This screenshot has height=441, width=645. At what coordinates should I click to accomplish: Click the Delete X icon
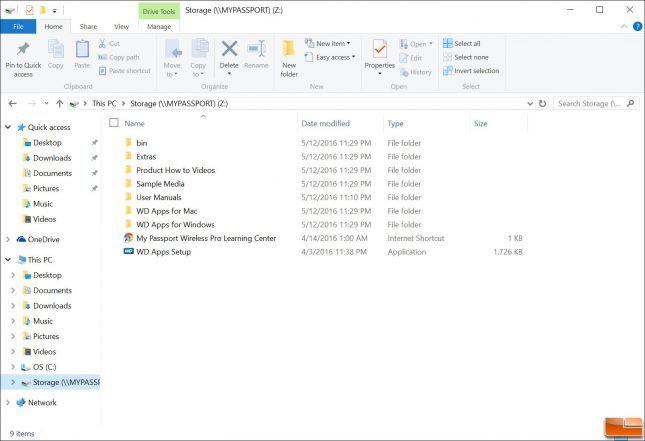pyautogui.click(x=229, y=49)
